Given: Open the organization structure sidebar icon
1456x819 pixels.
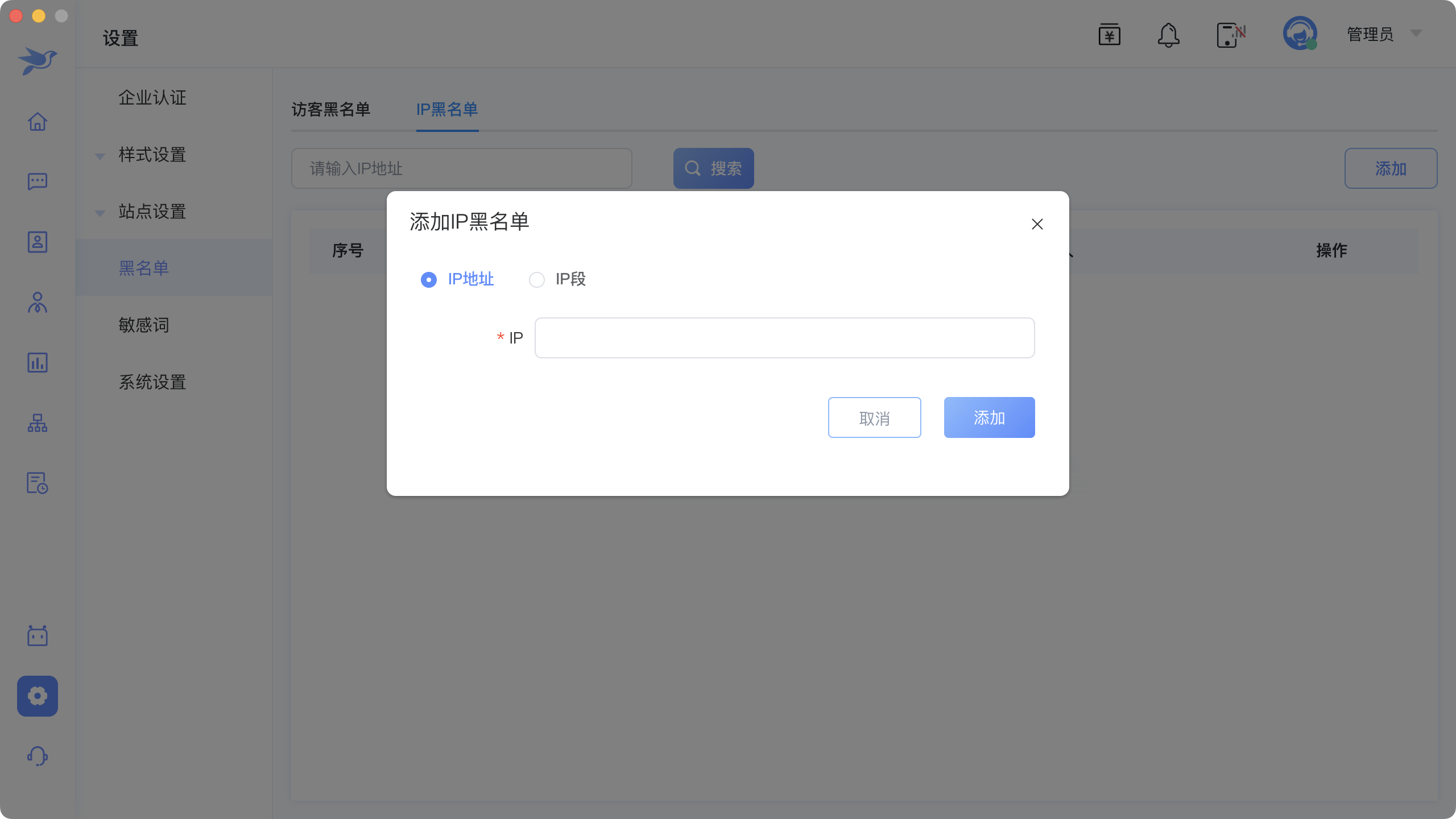Looking at the screenshot, I should (38, 423).
